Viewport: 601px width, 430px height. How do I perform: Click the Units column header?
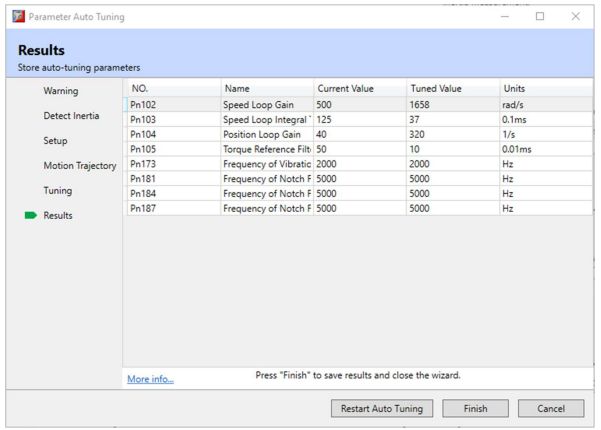[546, 89]
